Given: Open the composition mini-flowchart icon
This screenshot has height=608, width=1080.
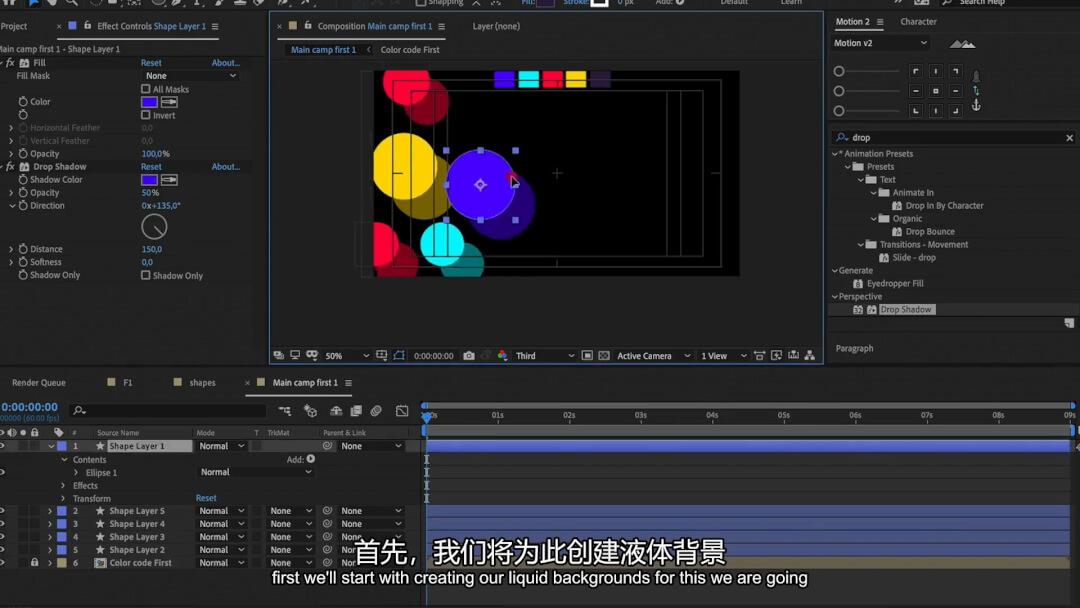Looking at the screenshot, I should (x=284, y=410).
